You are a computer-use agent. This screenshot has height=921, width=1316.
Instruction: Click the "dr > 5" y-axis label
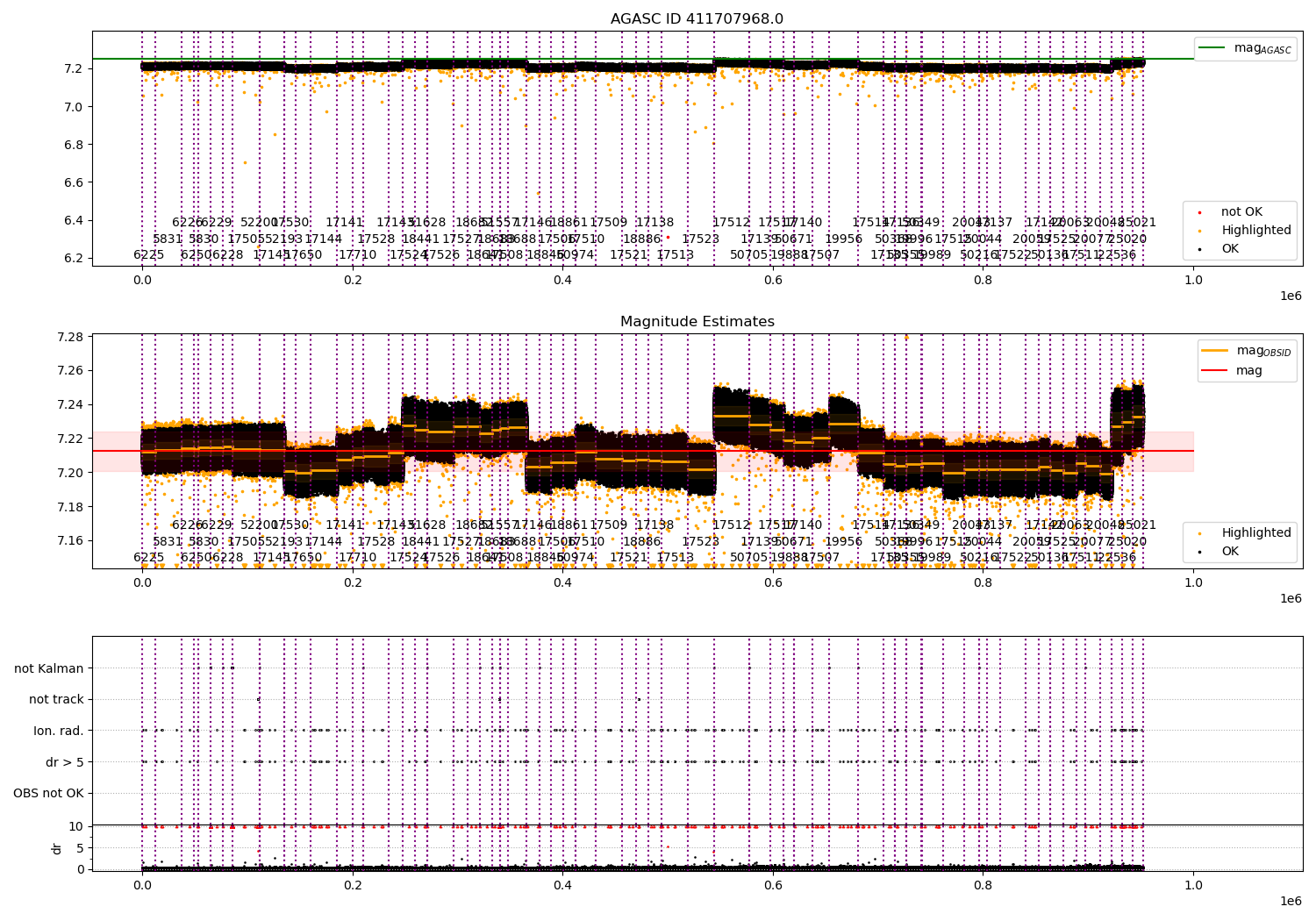click(65, 763)
